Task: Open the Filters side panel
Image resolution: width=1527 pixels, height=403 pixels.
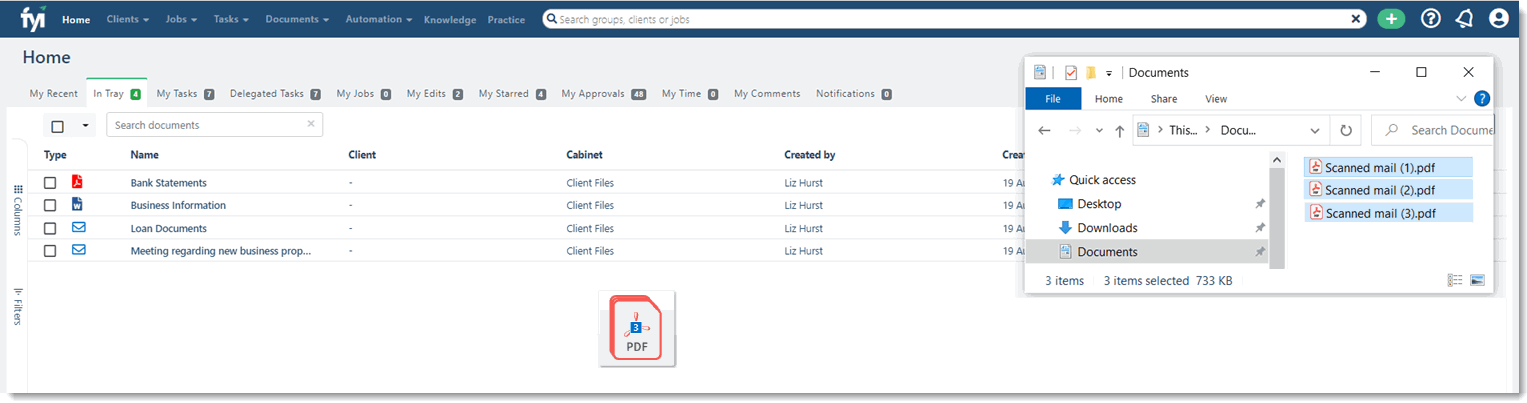Action: point(17,306)
